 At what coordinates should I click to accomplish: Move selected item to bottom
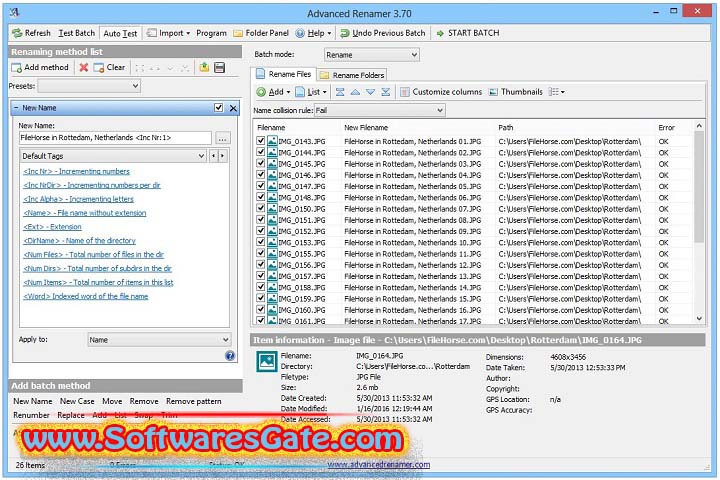(386, 92)
